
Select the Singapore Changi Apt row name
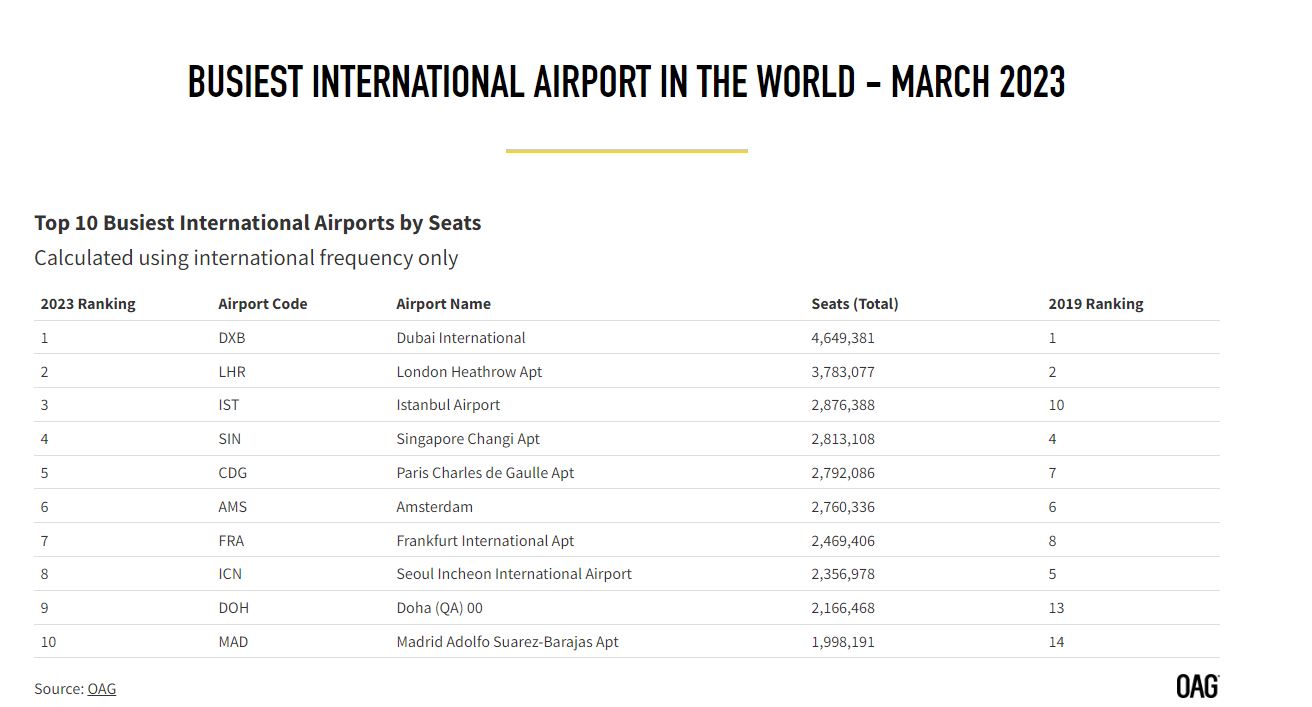[x=468, y=439]
